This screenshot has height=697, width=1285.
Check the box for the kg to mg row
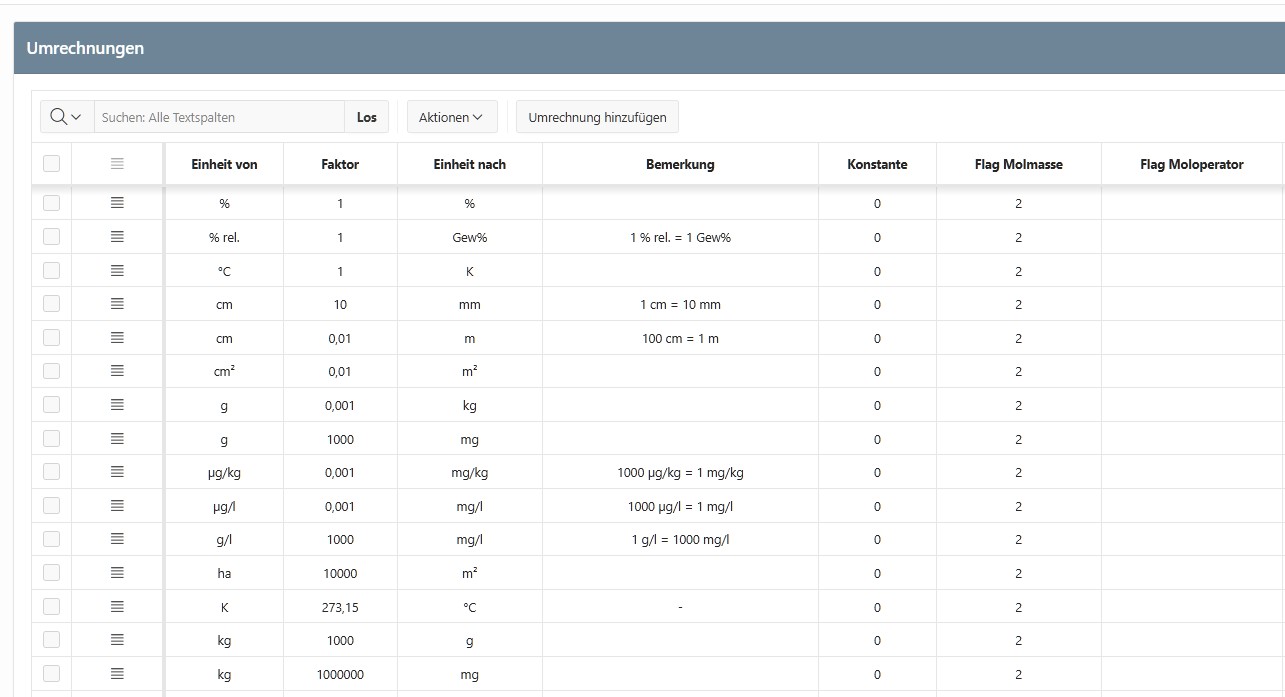(x=52, y=674)
